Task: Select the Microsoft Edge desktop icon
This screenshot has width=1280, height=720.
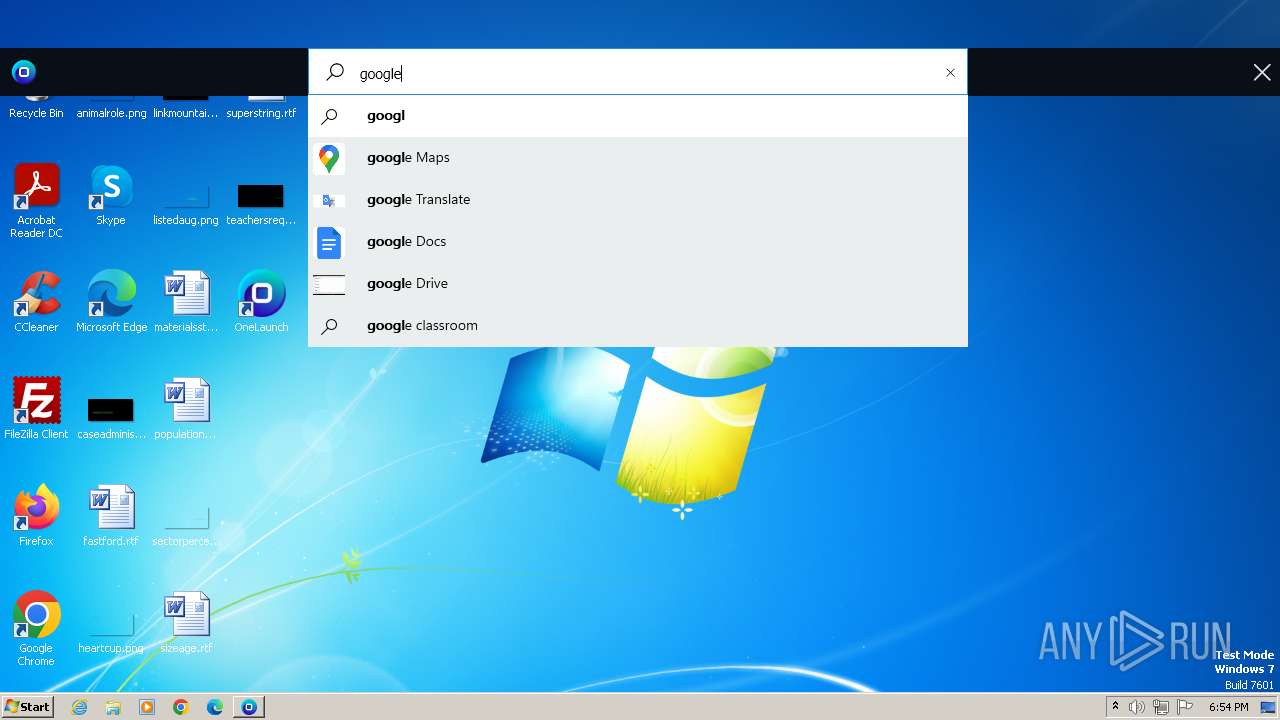Action: pyautogui.click(x=111, y=302)
